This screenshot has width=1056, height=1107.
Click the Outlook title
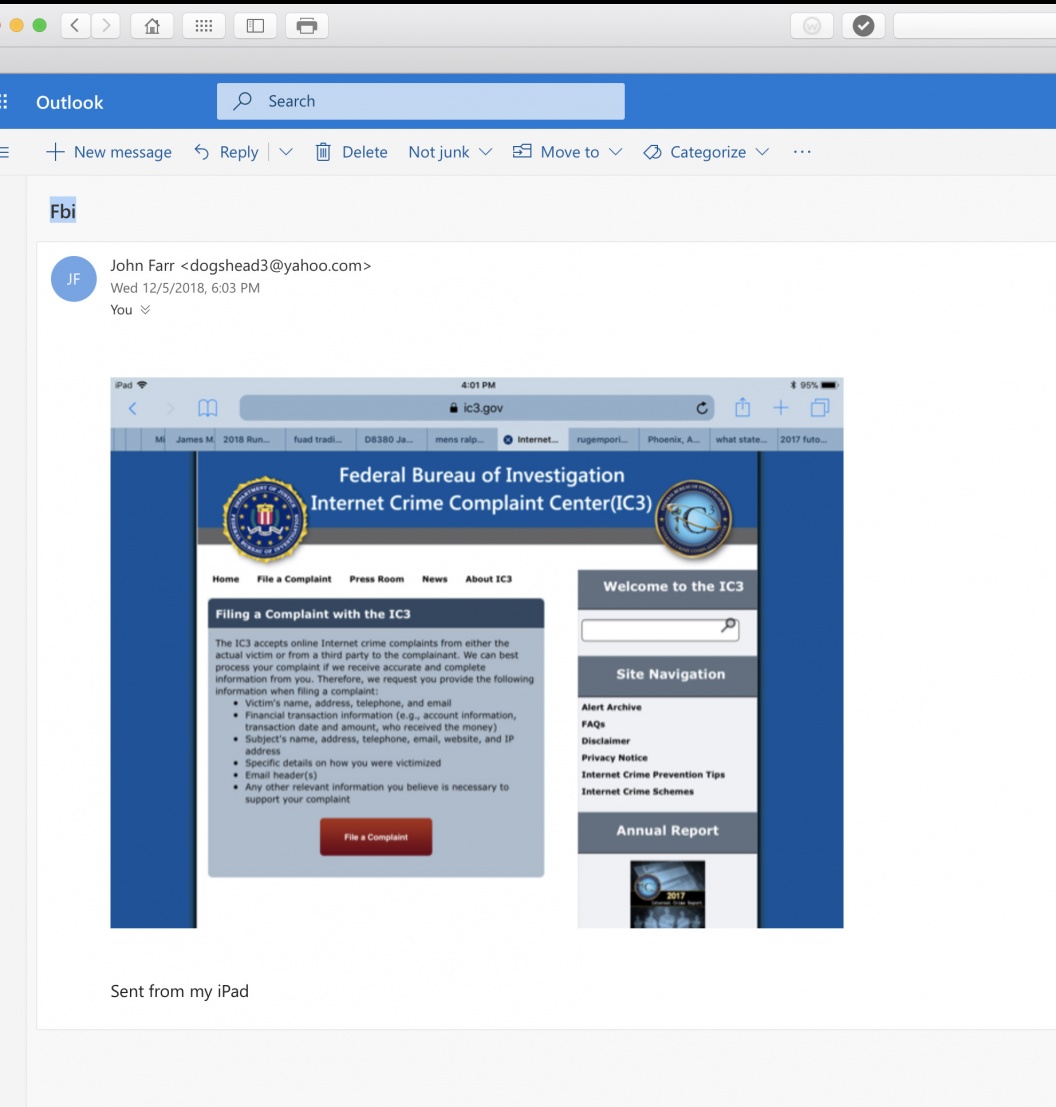pos(69,102)
